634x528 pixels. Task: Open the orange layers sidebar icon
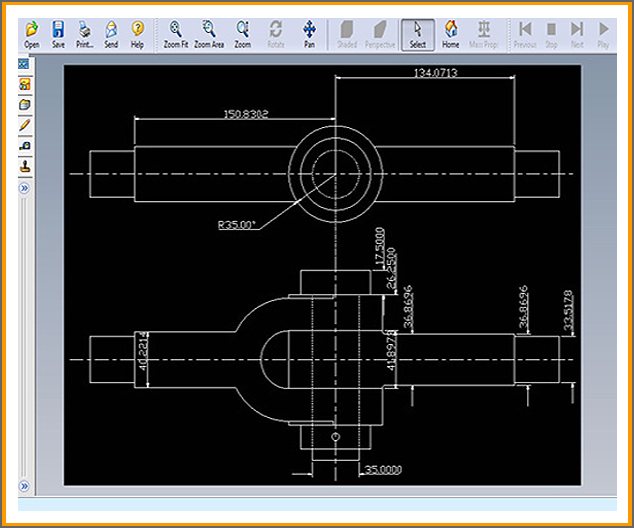[25, 84]
